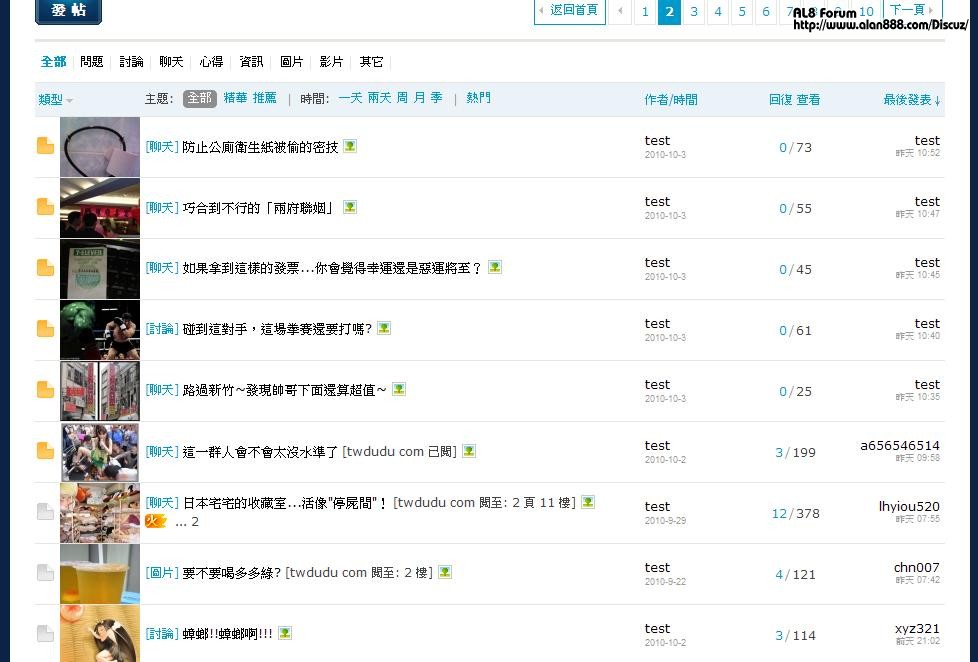Click image attachment icon after 碰到這對手 title
The width and height of the screenshot is (978, 662).
(384, 328)
